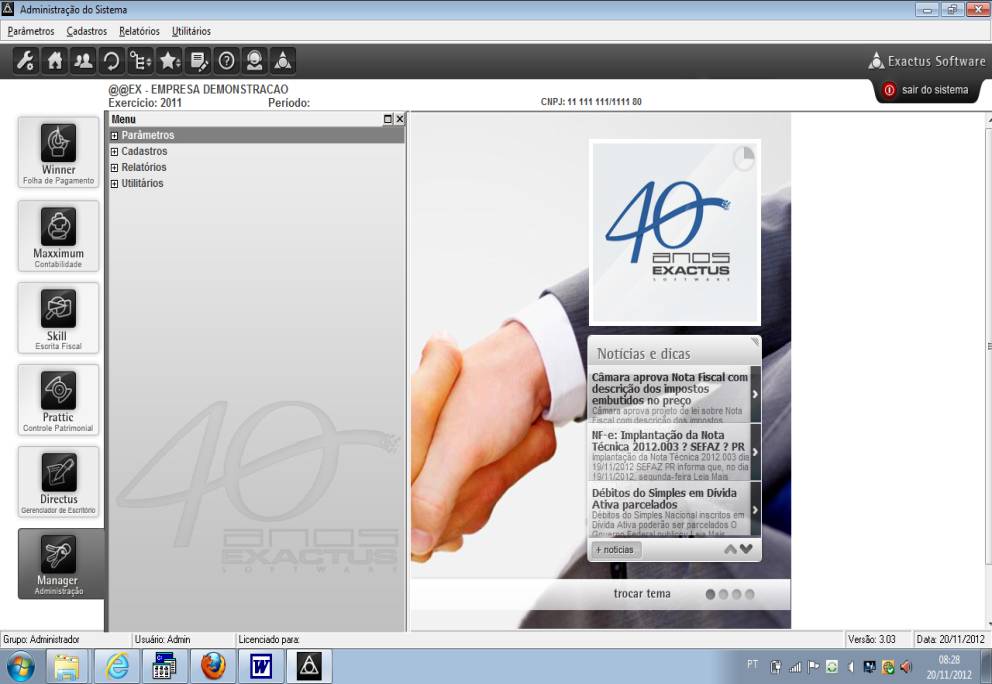Open the Cadastros menu in menu bar
992x684 pixels.
[x=87, y=31]
